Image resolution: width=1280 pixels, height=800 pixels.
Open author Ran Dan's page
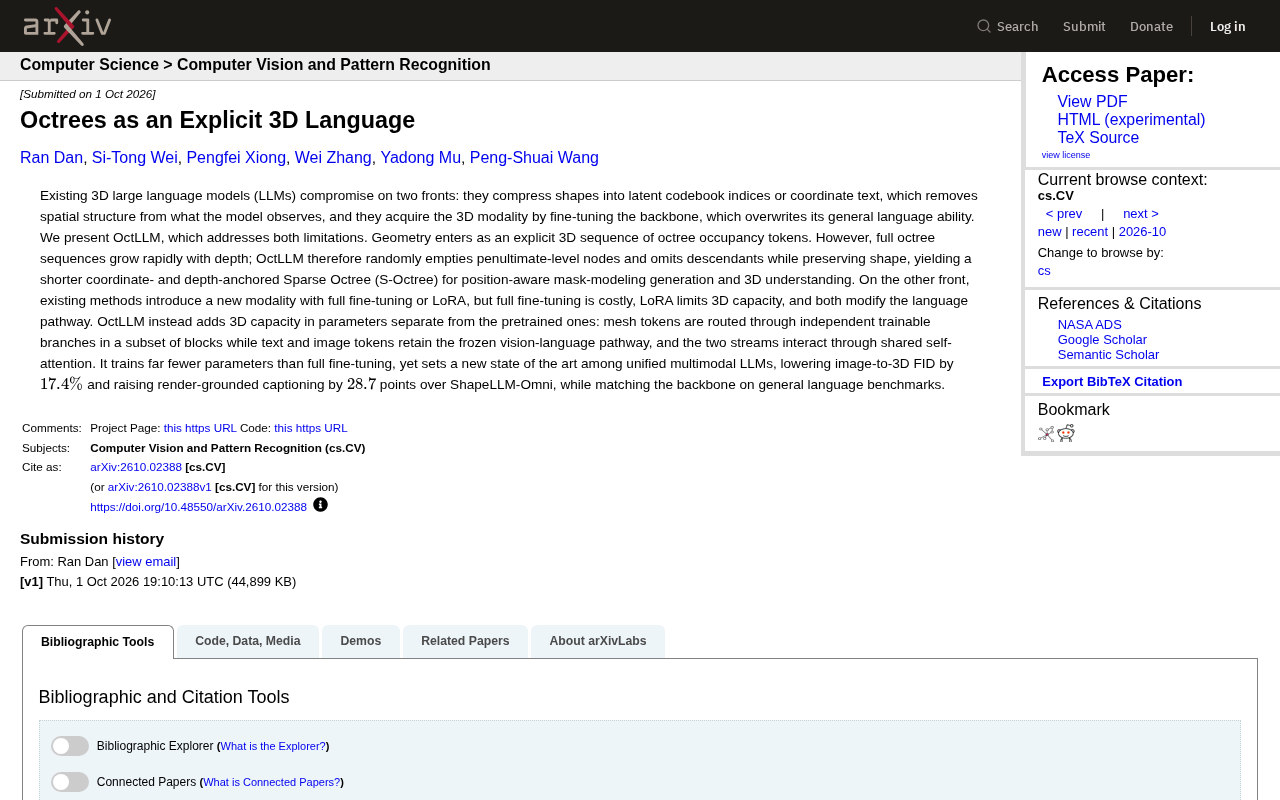click(52, 158)
